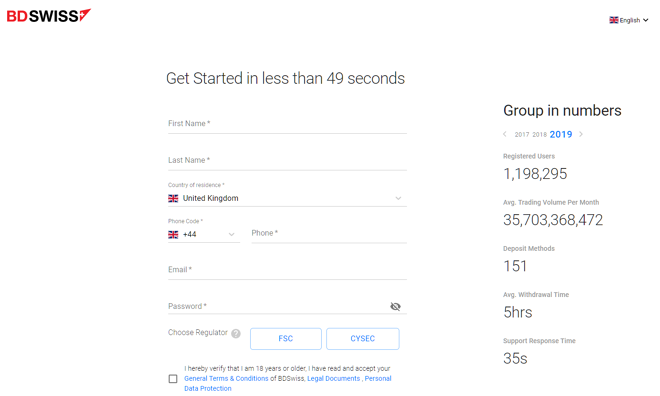The width and height of the screenshot is (660, 396).
Task: Click the language flag icon beside English
Action: click(614, 20)
